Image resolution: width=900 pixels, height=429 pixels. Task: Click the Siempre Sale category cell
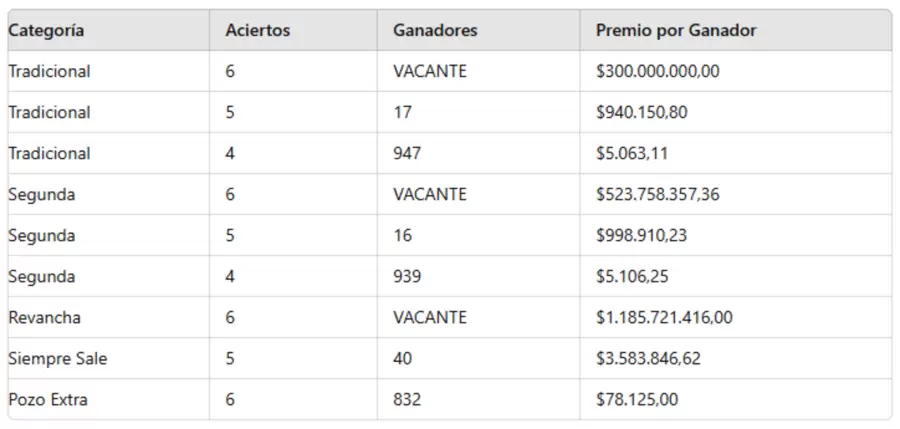58,359
